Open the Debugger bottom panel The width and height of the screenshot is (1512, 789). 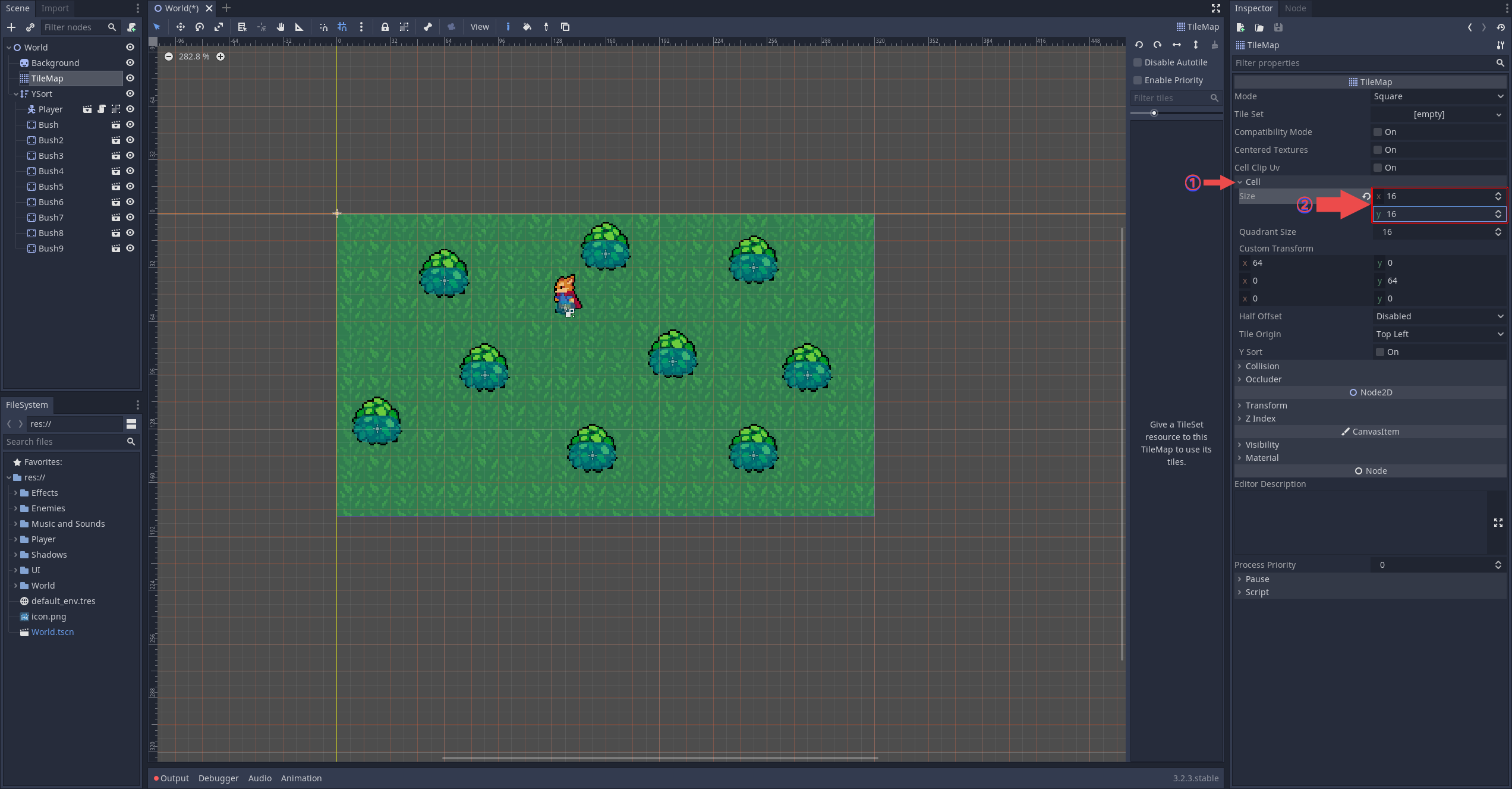tap(218, 778)
